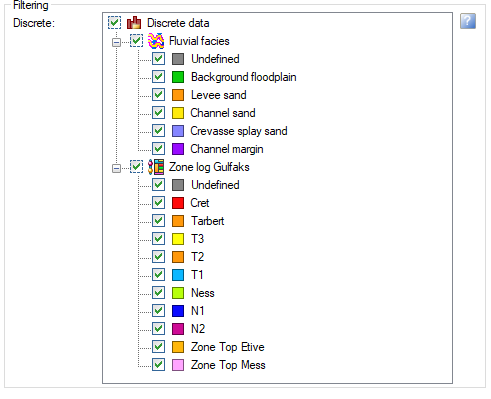Select the Zone Top Mess label
Viewport: 491px width, 399px height.
tap(228, 365)
